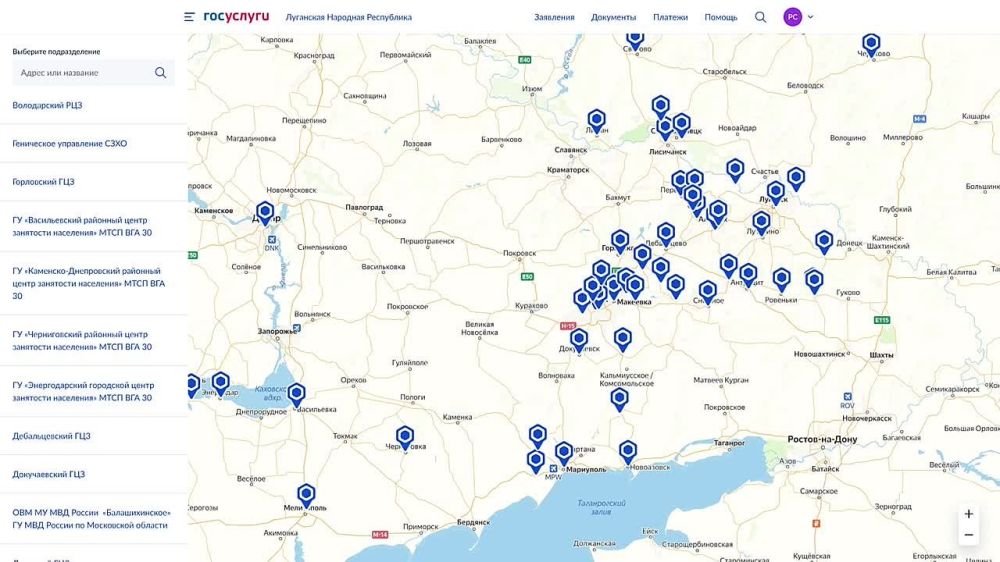Expand the user profile dropdown arrow

810,17
